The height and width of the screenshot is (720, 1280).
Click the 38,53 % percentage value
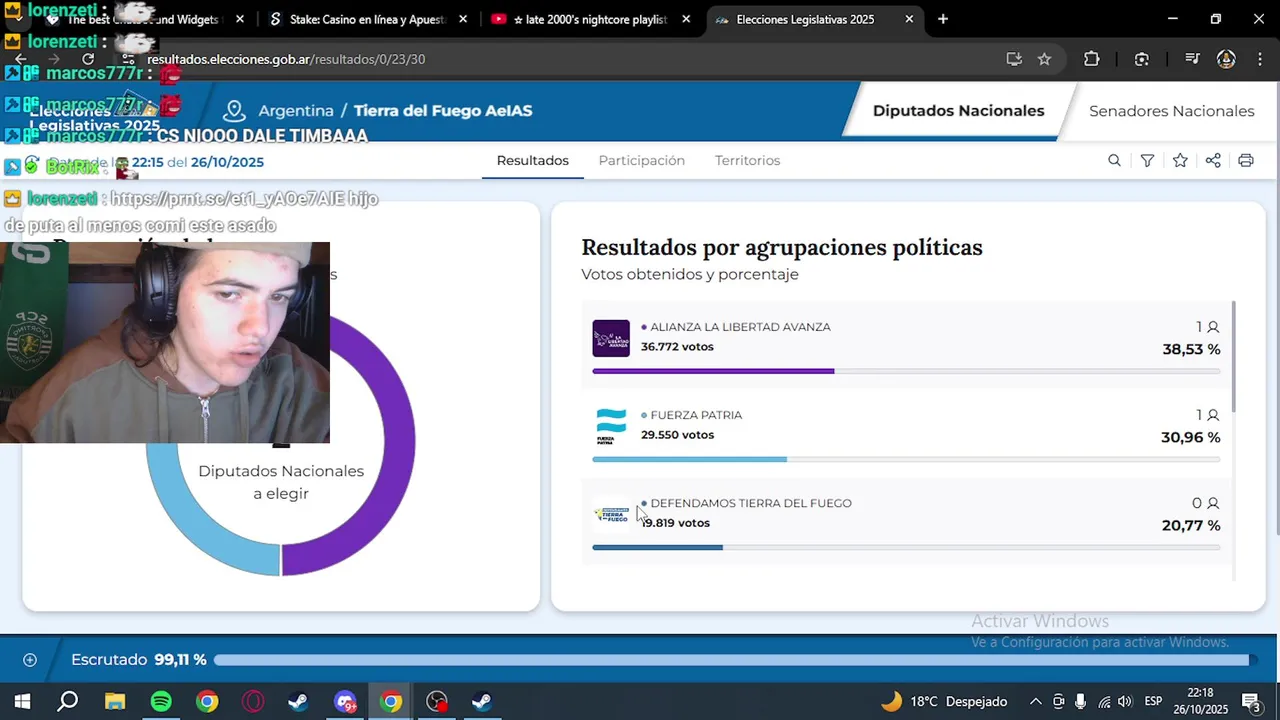[1191, 349]
